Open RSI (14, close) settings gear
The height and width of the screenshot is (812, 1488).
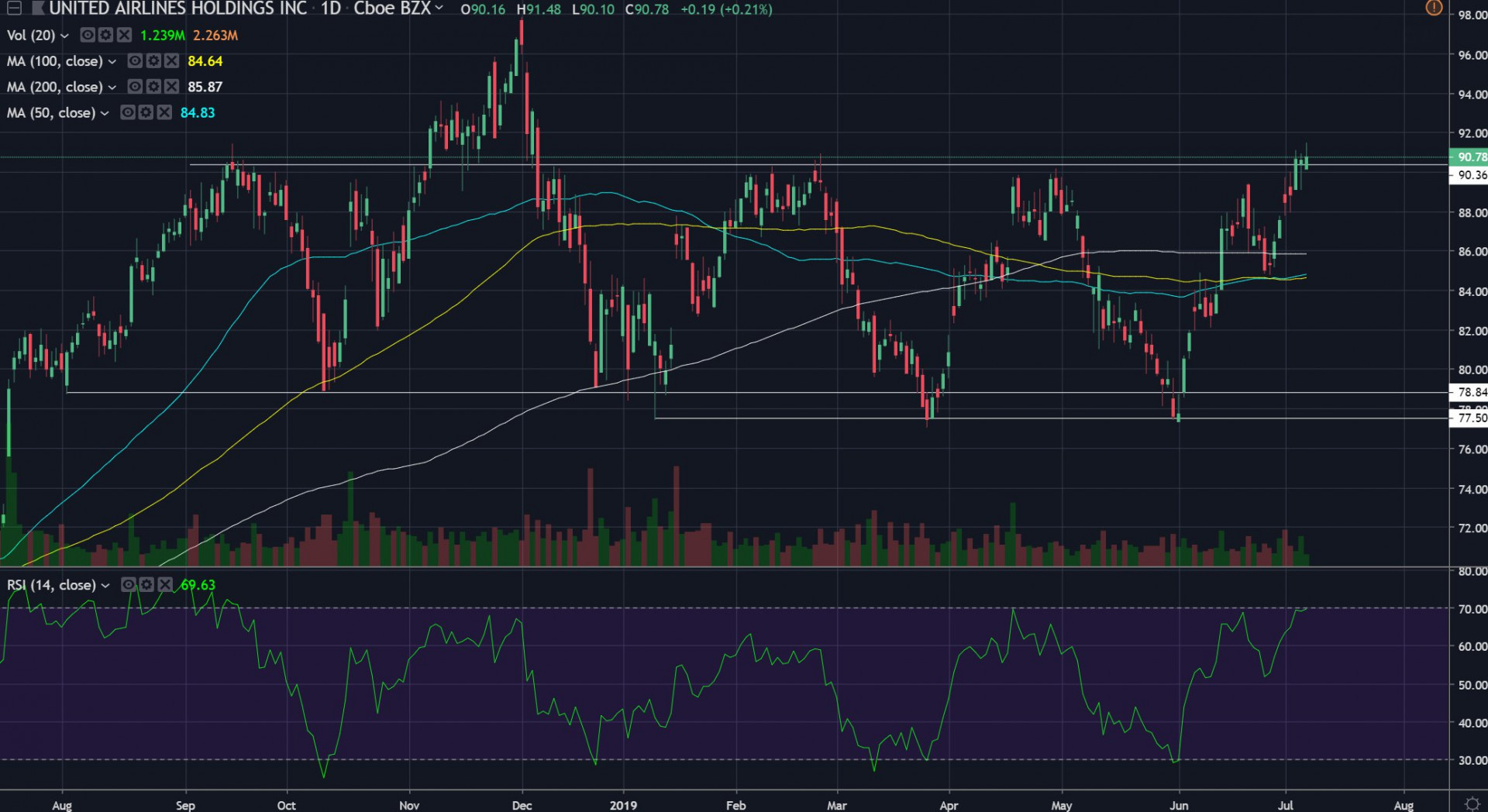(x=146, y=585)
